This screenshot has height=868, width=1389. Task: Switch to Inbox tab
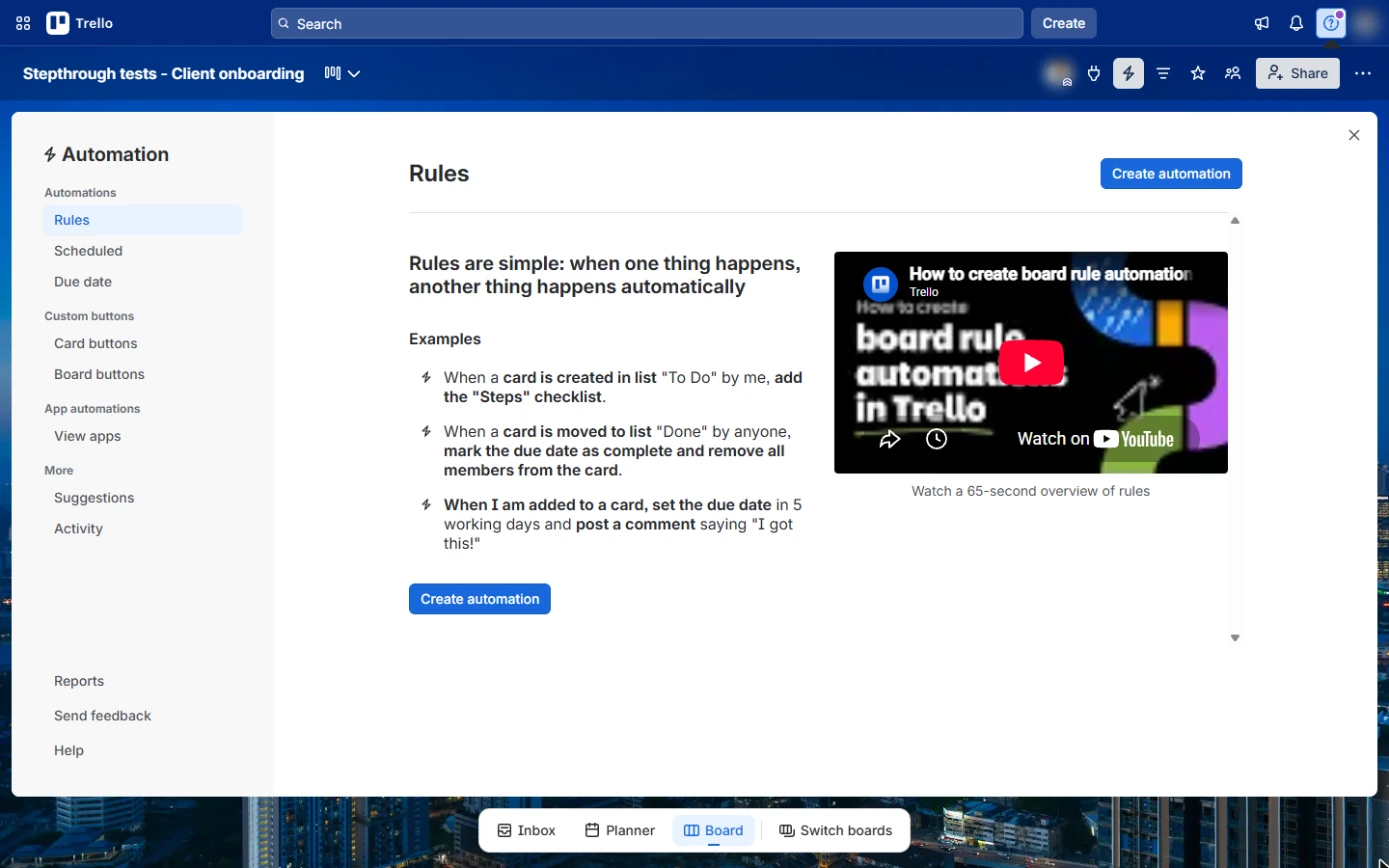[526, 830]
